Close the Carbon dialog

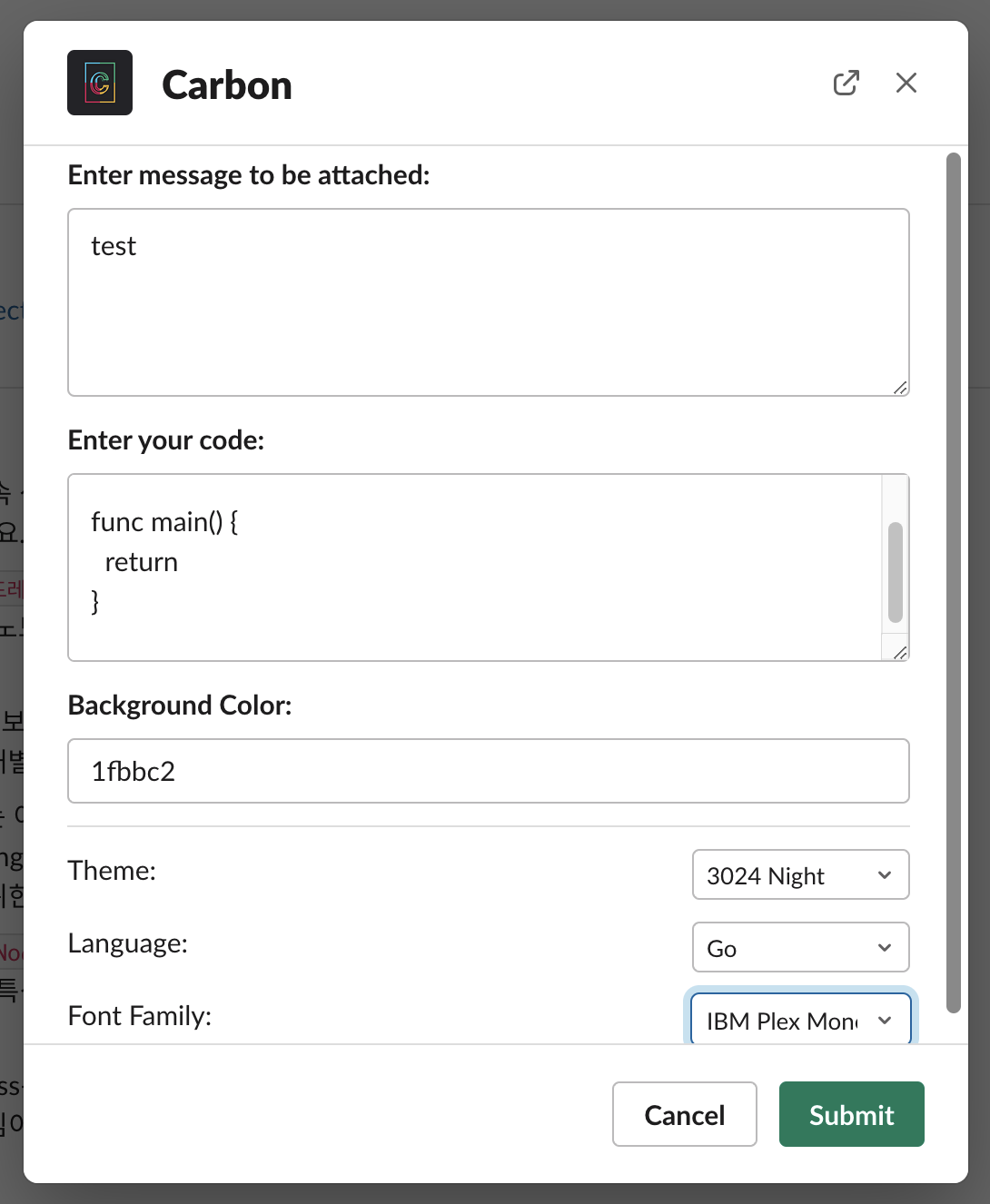(906, 83)
